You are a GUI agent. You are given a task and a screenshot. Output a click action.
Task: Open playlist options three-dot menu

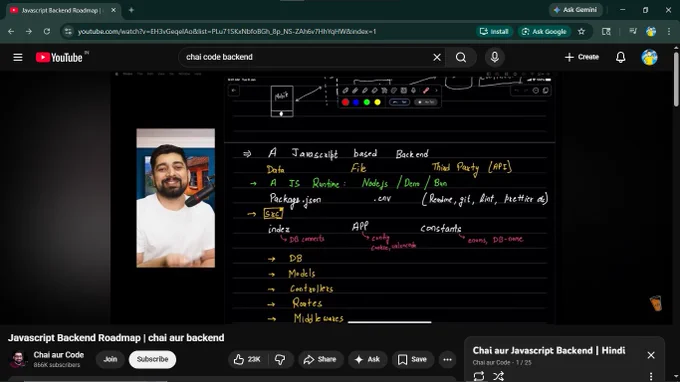click(x=651, y=376)
